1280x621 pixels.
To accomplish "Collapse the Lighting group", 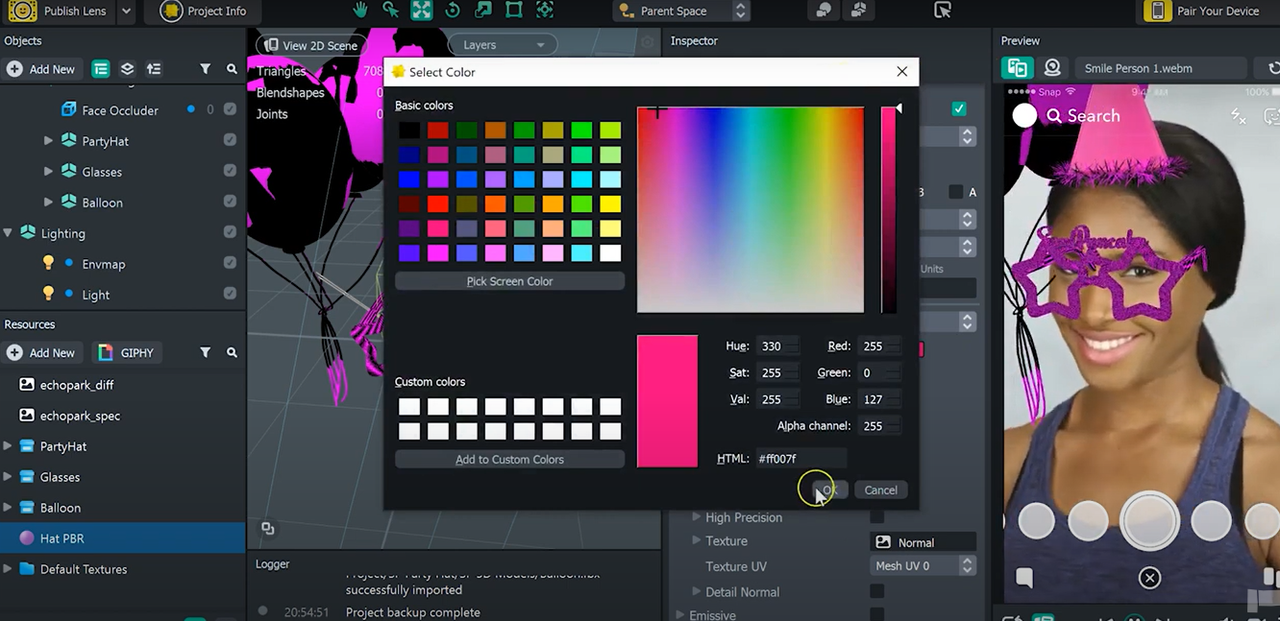I will (8, 233).
